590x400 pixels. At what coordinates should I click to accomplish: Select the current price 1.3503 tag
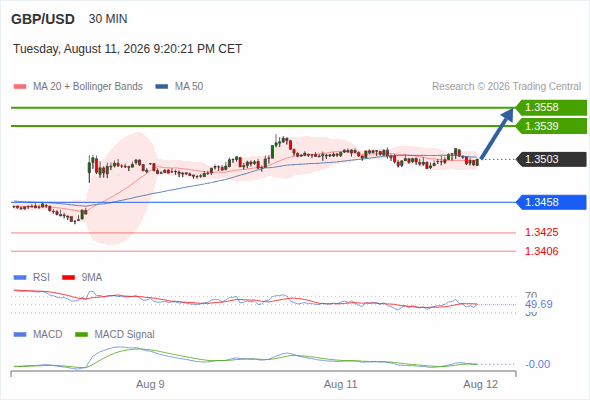tap(551, 160)
